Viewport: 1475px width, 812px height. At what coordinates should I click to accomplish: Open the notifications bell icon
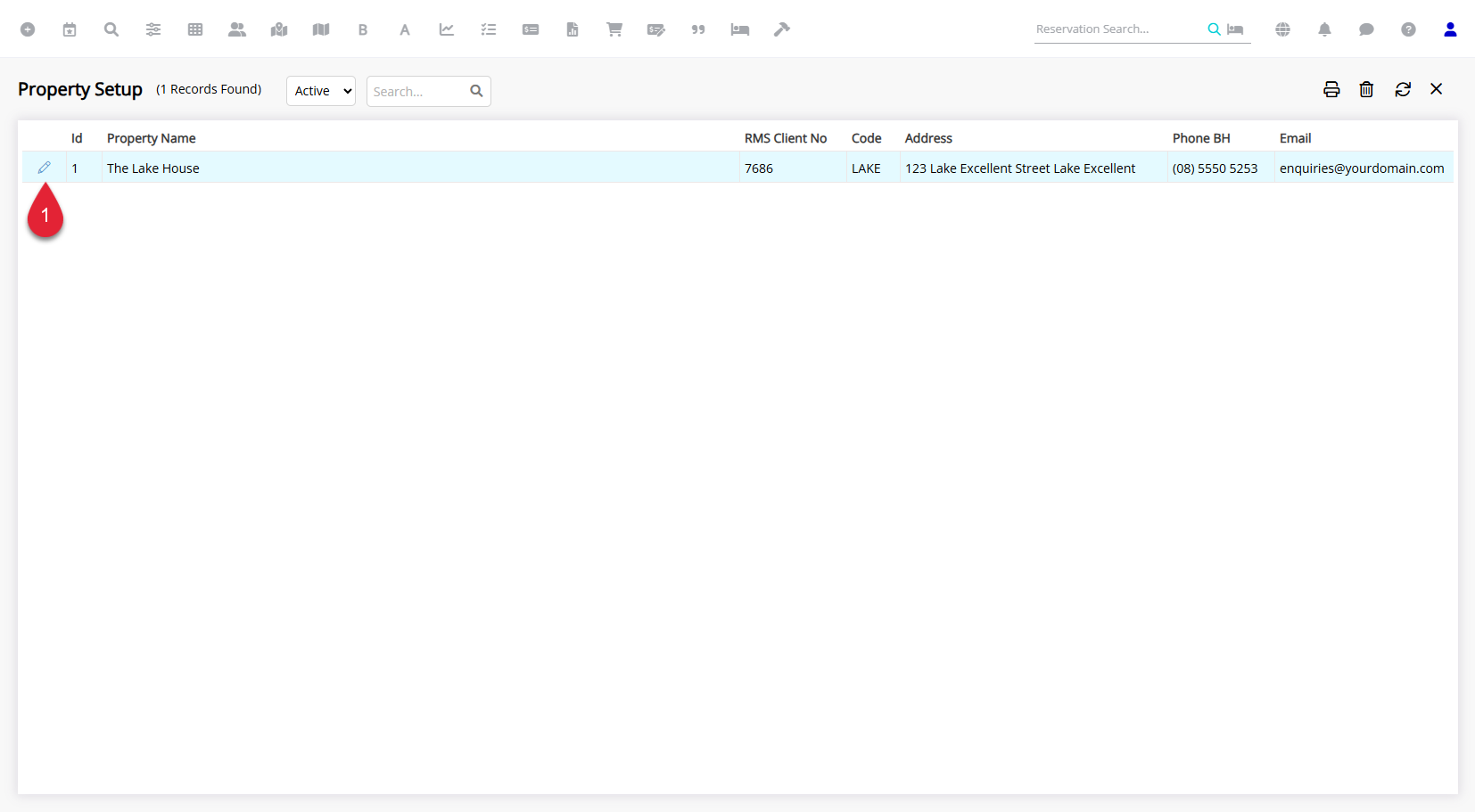(x=1324, y=29)
